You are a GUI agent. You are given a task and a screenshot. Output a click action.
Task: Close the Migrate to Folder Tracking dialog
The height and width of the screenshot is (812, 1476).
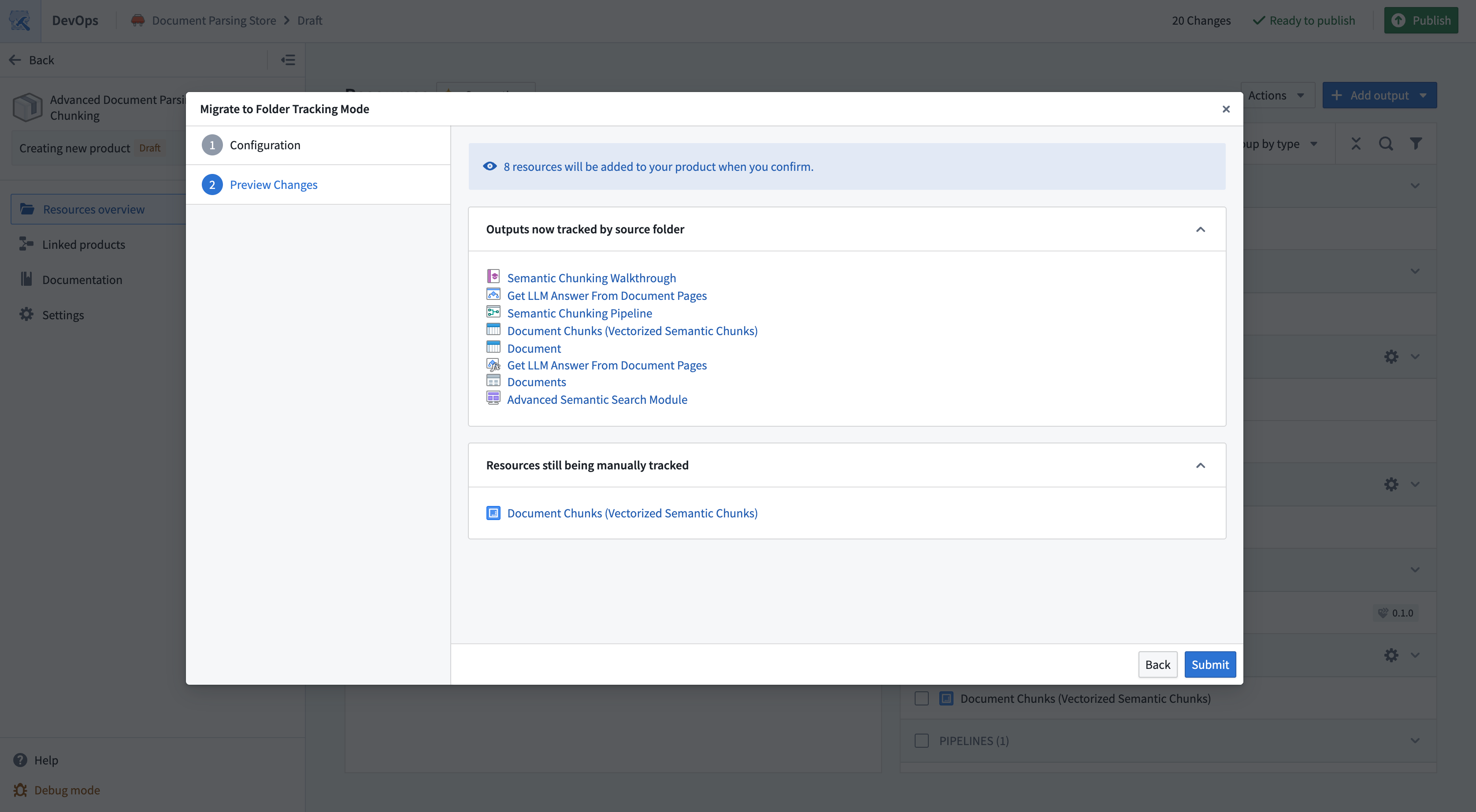1226,109
